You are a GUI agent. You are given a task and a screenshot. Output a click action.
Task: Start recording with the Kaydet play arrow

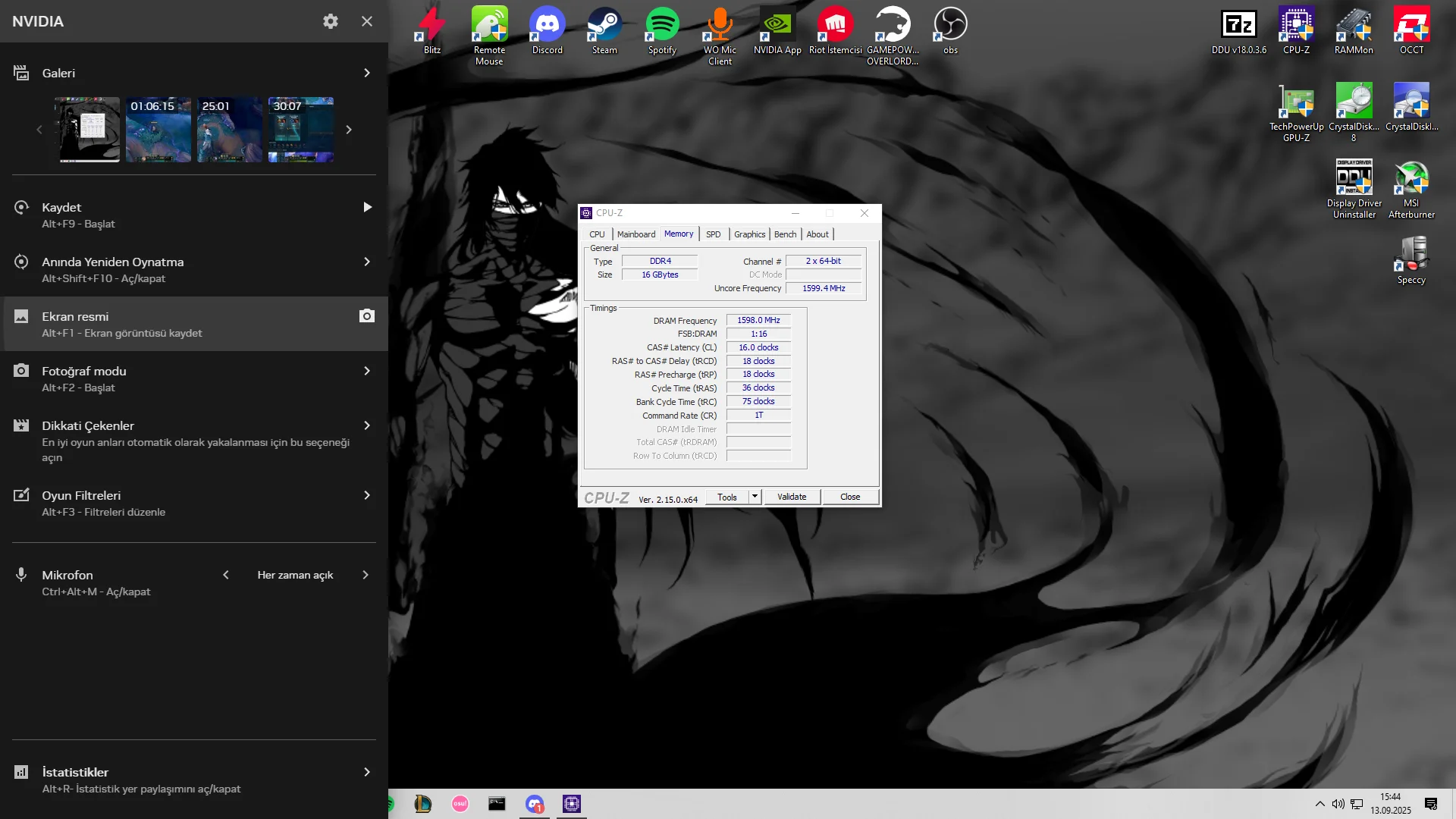367,207
